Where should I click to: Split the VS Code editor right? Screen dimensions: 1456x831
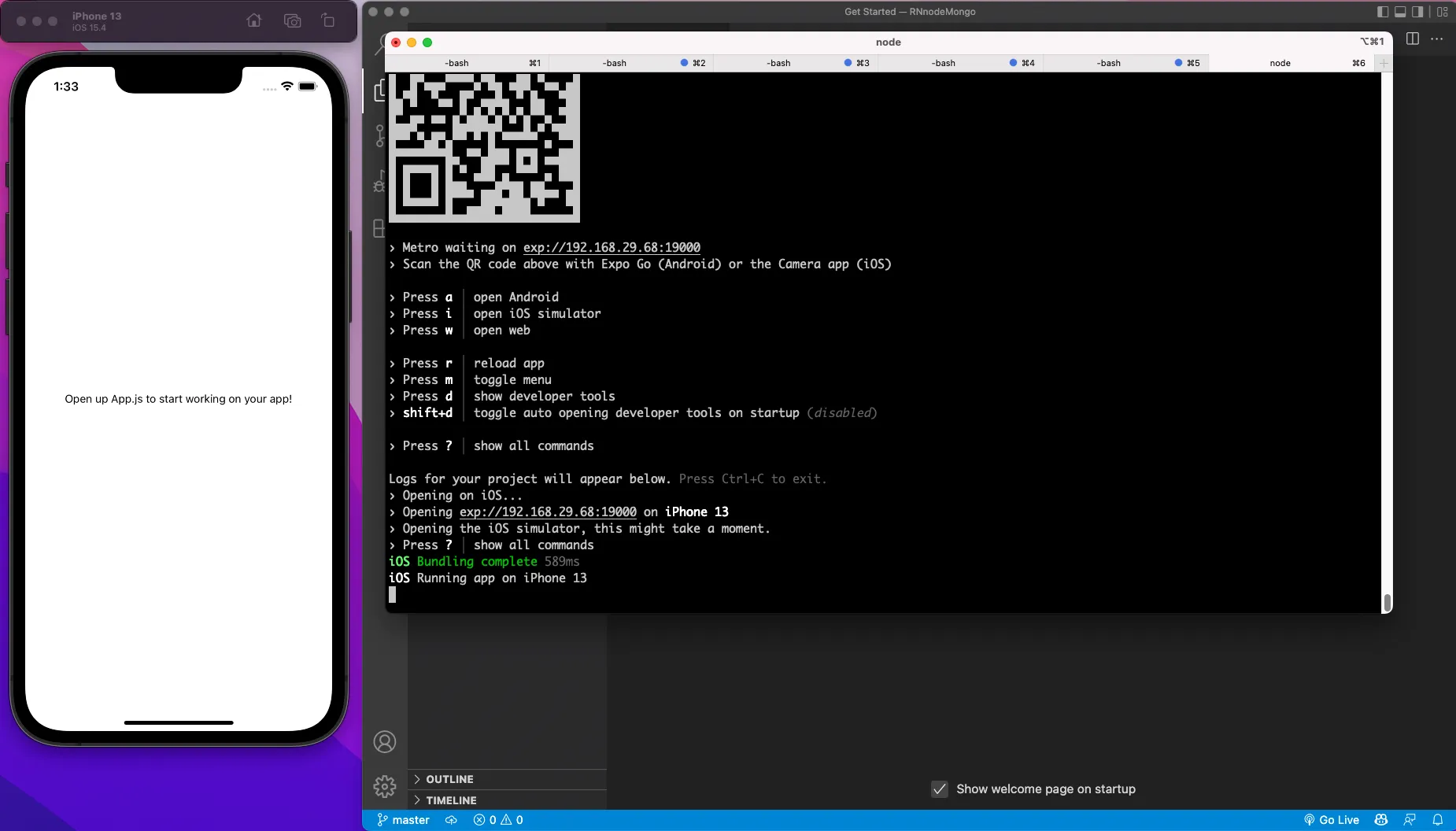point(1413,39)
